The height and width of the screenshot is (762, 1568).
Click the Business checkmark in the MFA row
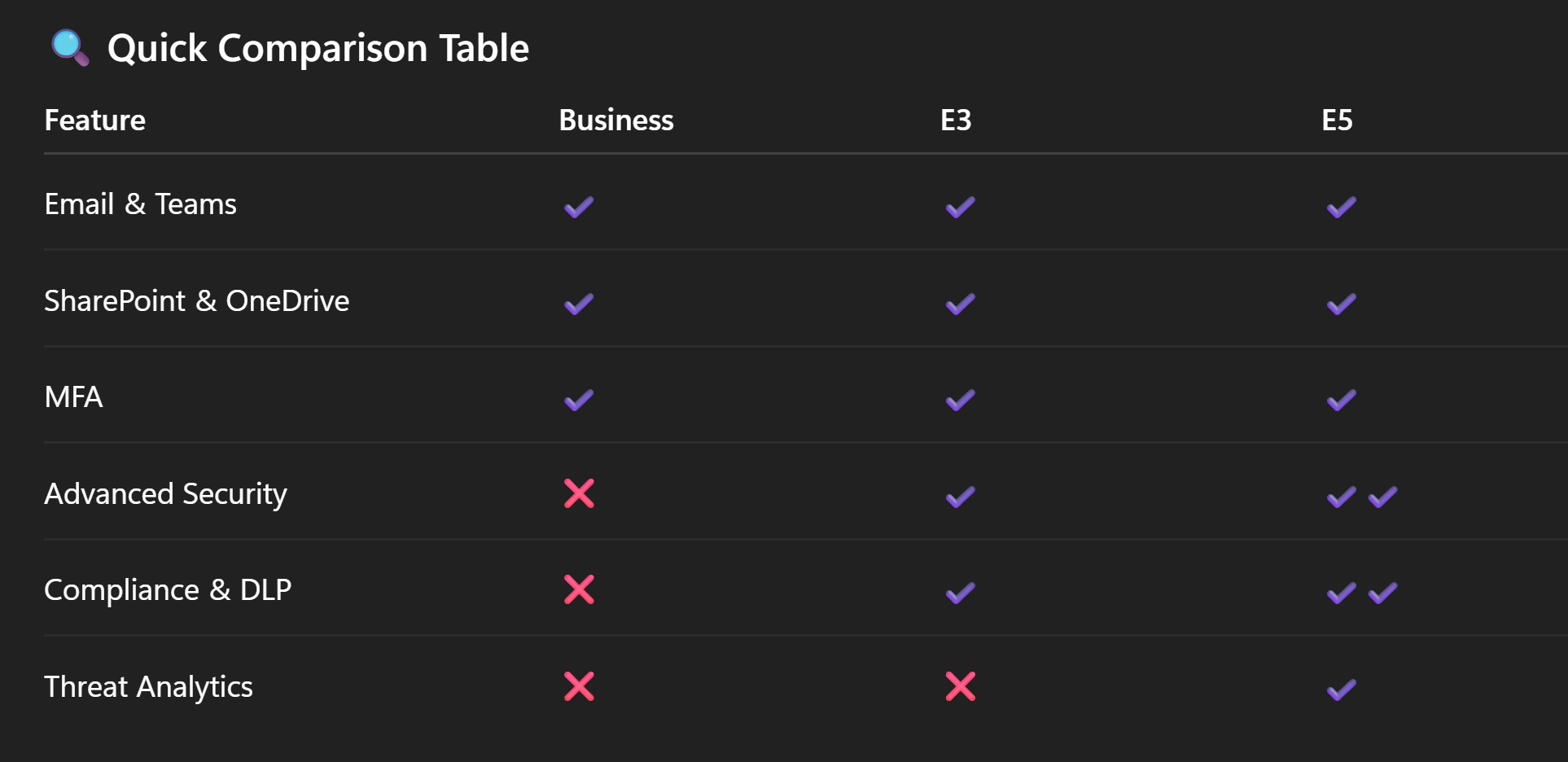tap(579, 400)
